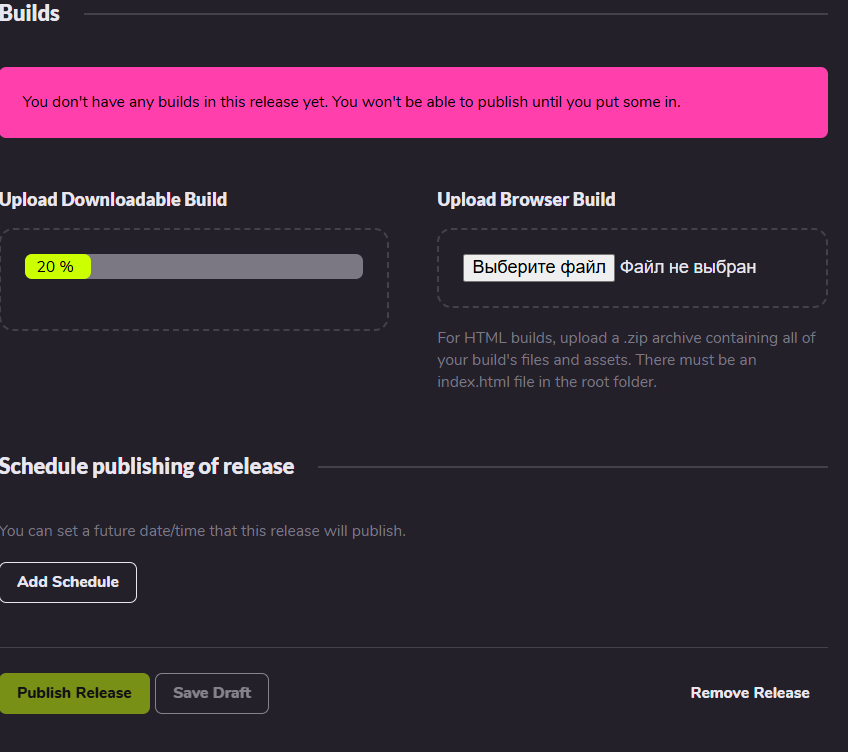Click empty area below the downloadable build progress bar
The width and height of the screenshot is (848, 752).
pos(194,306)
